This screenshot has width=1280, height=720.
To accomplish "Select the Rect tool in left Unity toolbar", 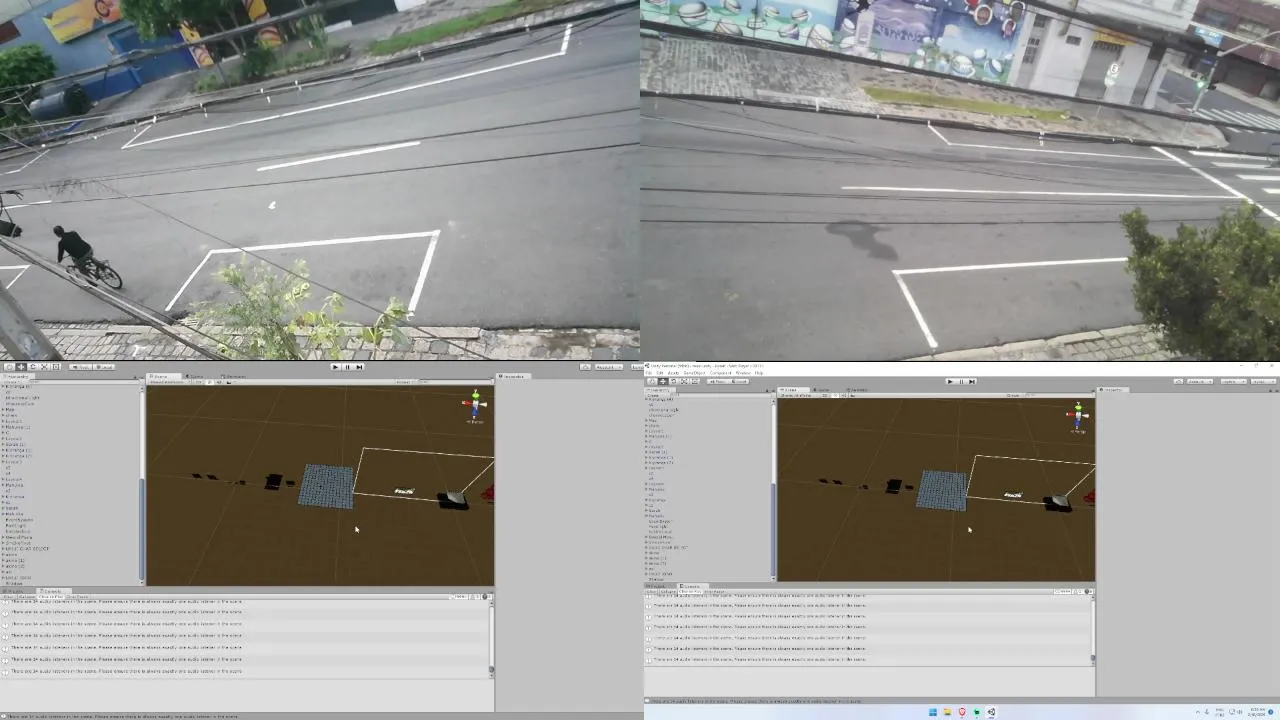I will [x=55, y=366].
